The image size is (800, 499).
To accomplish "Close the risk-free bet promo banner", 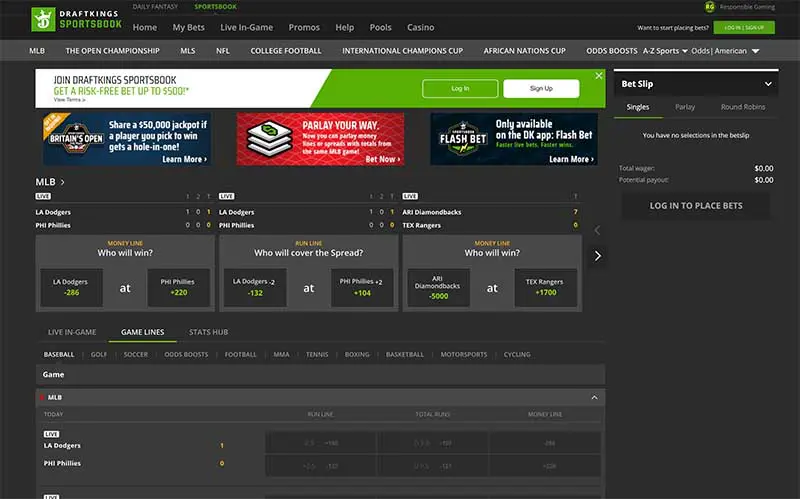I will (599, 76).
